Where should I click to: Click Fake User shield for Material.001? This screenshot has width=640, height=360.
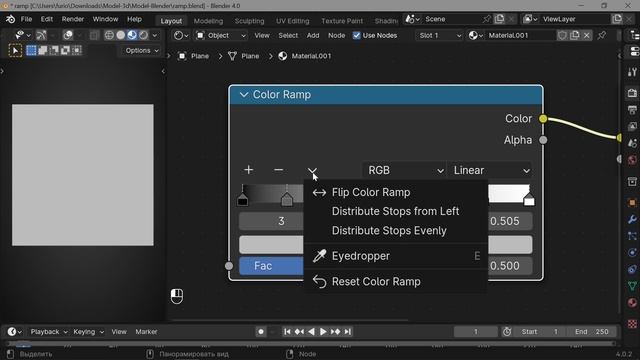coord(562,36)
